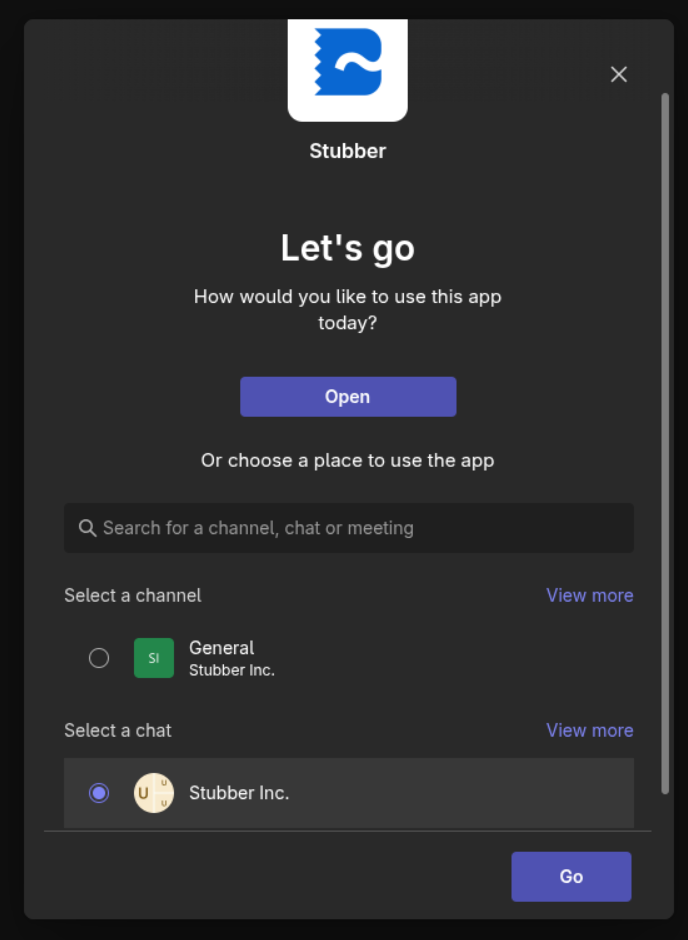688x940 pixels.
Task: Click the General channel name
Action: coord(222,648)
